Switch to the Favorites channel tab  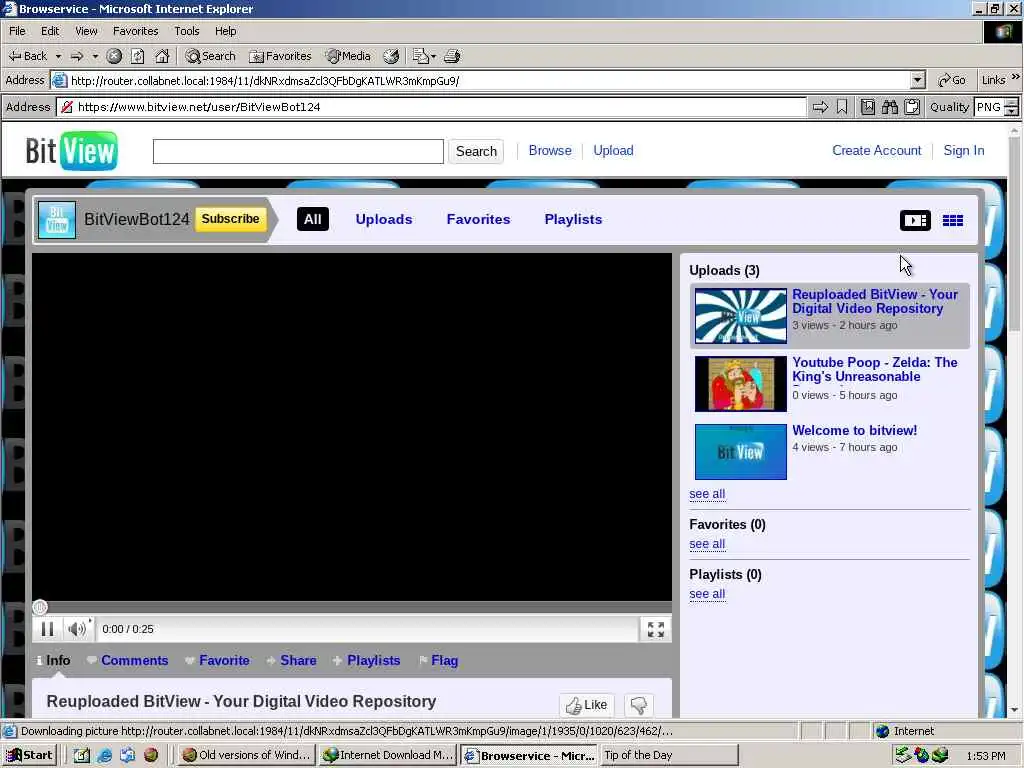click(479, 219)
